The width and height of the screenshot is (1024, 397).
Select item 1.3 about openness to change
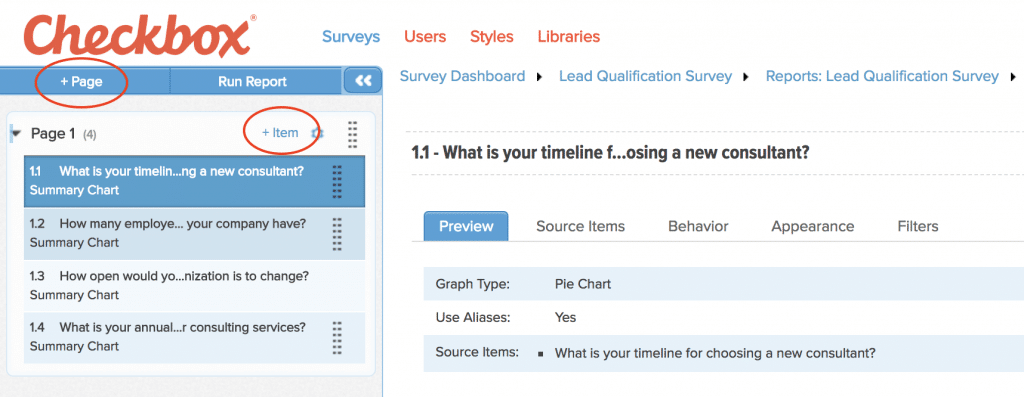click(195, 285)
